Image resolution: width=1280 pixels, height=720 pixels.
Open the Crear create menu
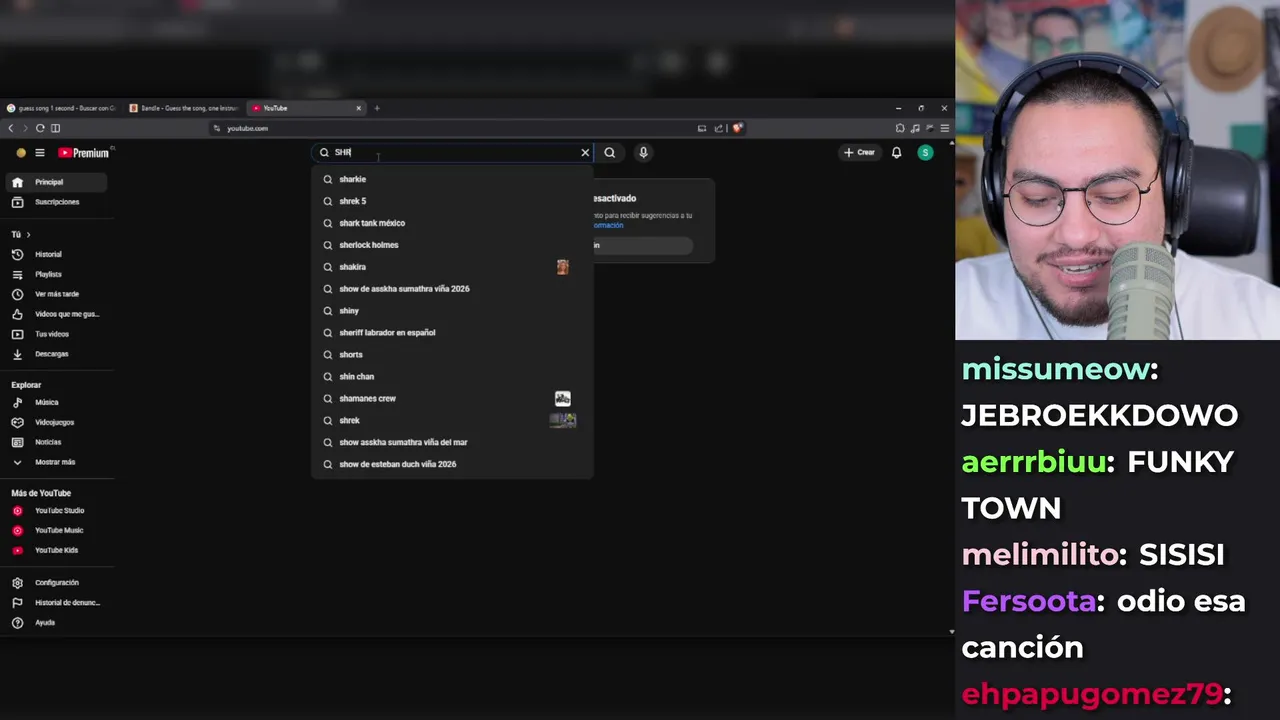pyautogui.click(x=859, y=153)
